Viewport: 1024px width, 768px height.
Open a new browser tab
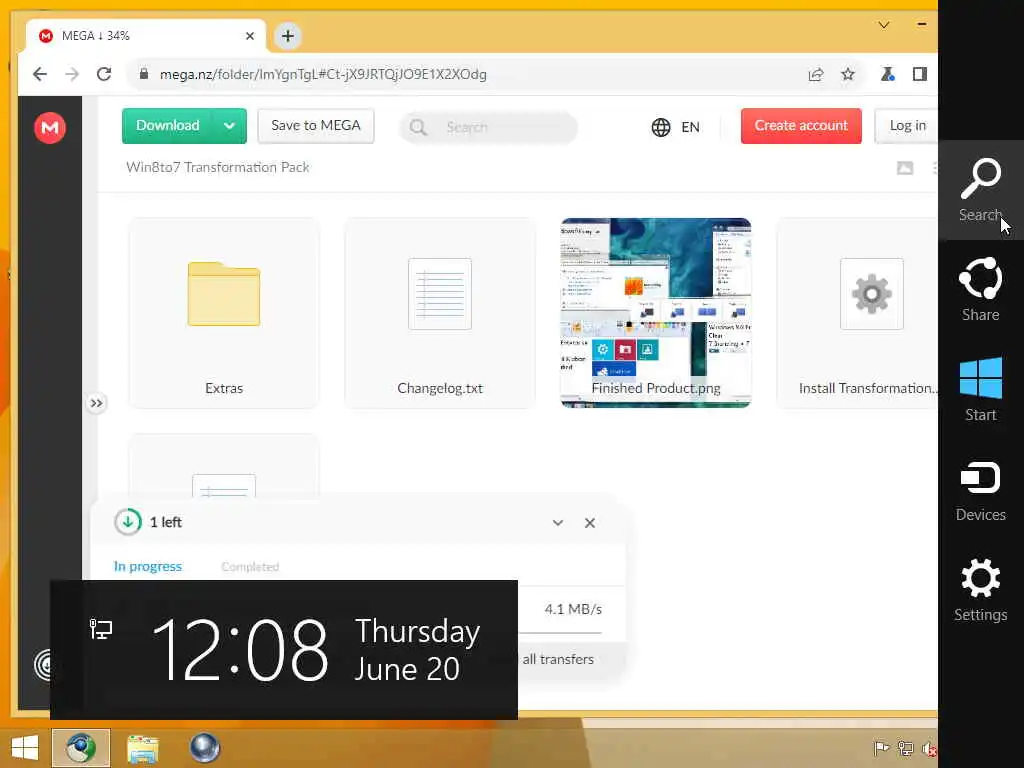click(287, 36)
